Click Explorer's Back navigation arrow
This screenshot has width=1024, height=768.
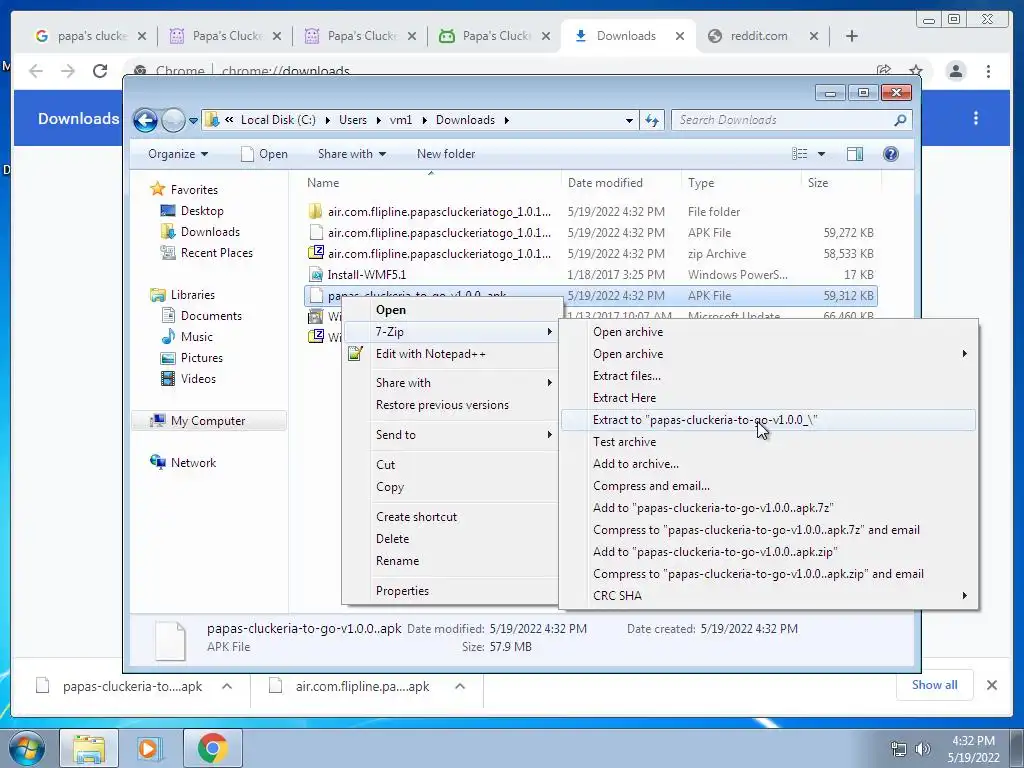click(x=145, y=120)
